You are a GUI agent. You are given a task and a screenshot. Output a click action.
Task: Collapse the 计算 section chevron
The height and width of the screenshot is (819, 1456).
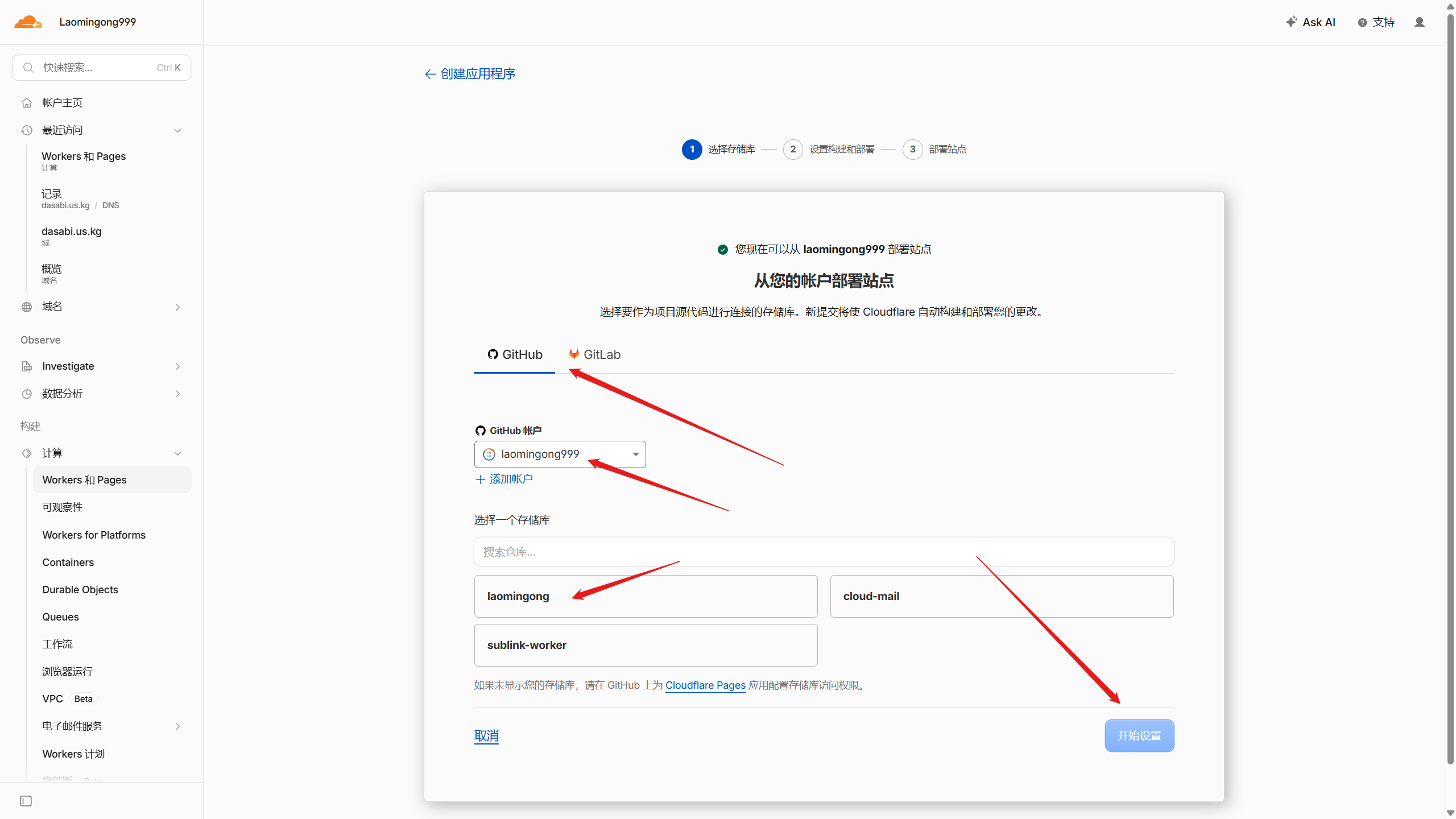(177, 453)
